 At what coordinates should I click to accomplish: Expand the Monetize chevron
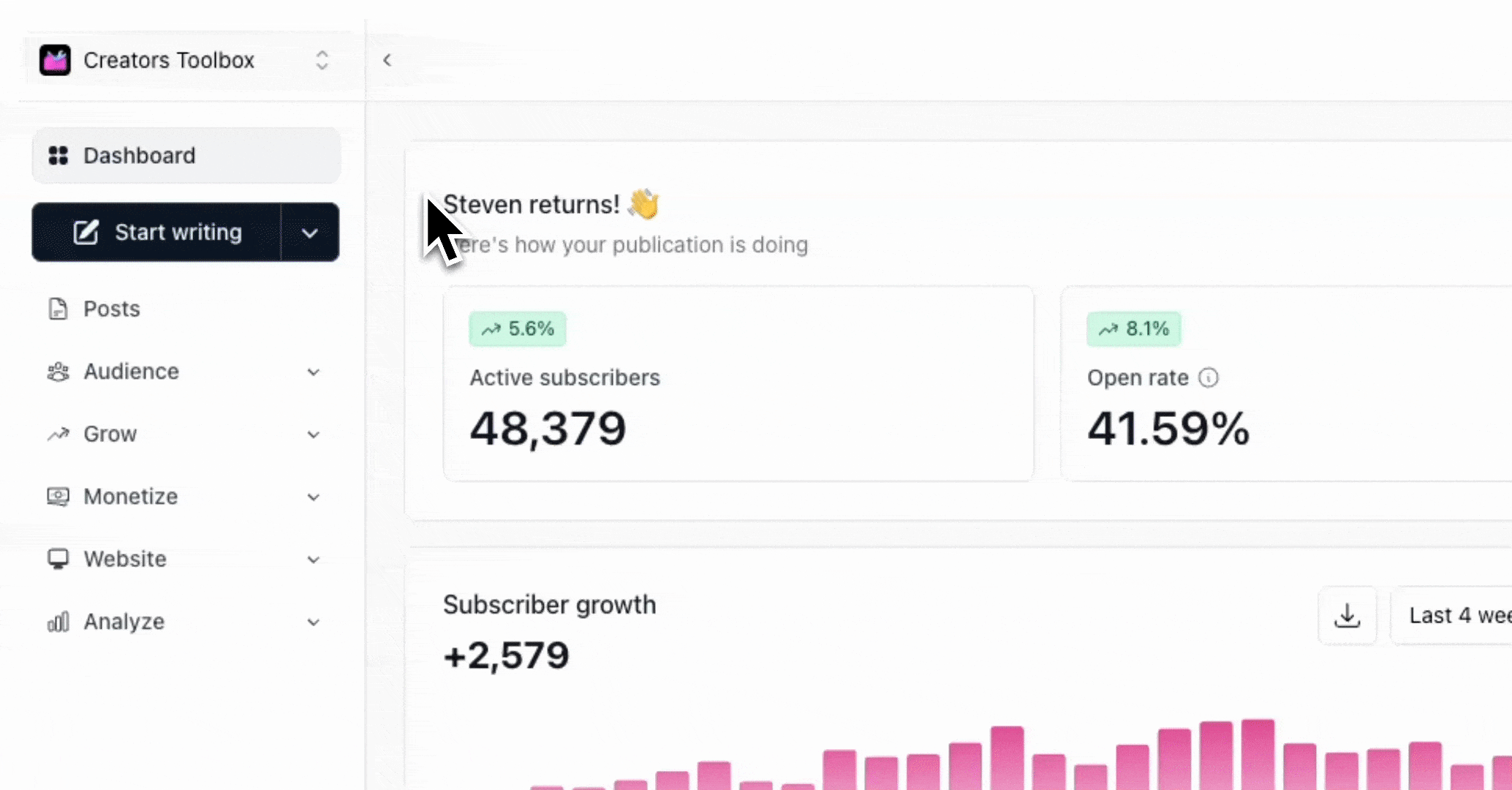(314, 497)
